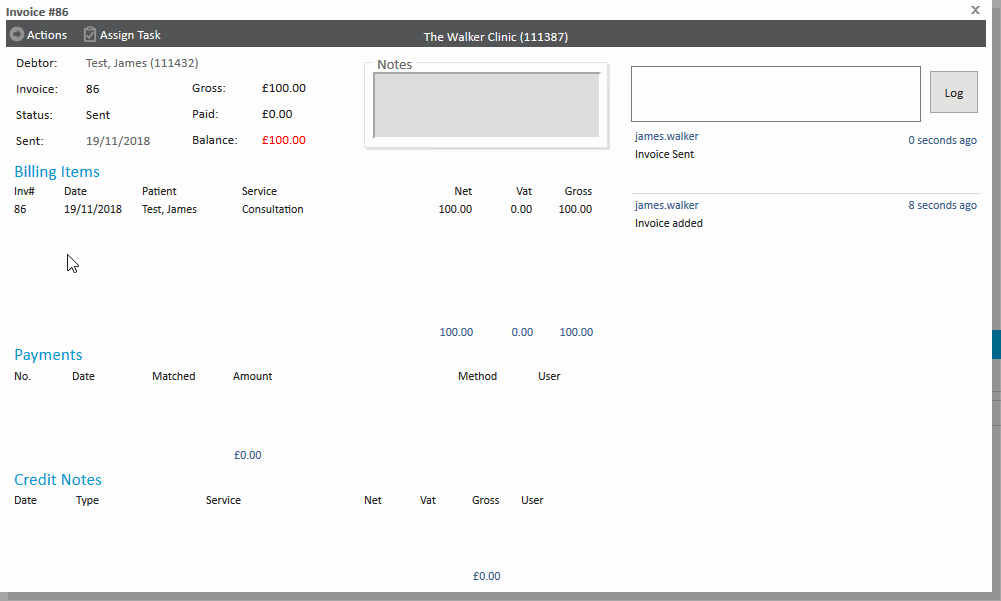The width and height of the screenshot is (1001, 601).
Task: Click james.walker on Invoice added entry
Action: [x=666, y=205]
